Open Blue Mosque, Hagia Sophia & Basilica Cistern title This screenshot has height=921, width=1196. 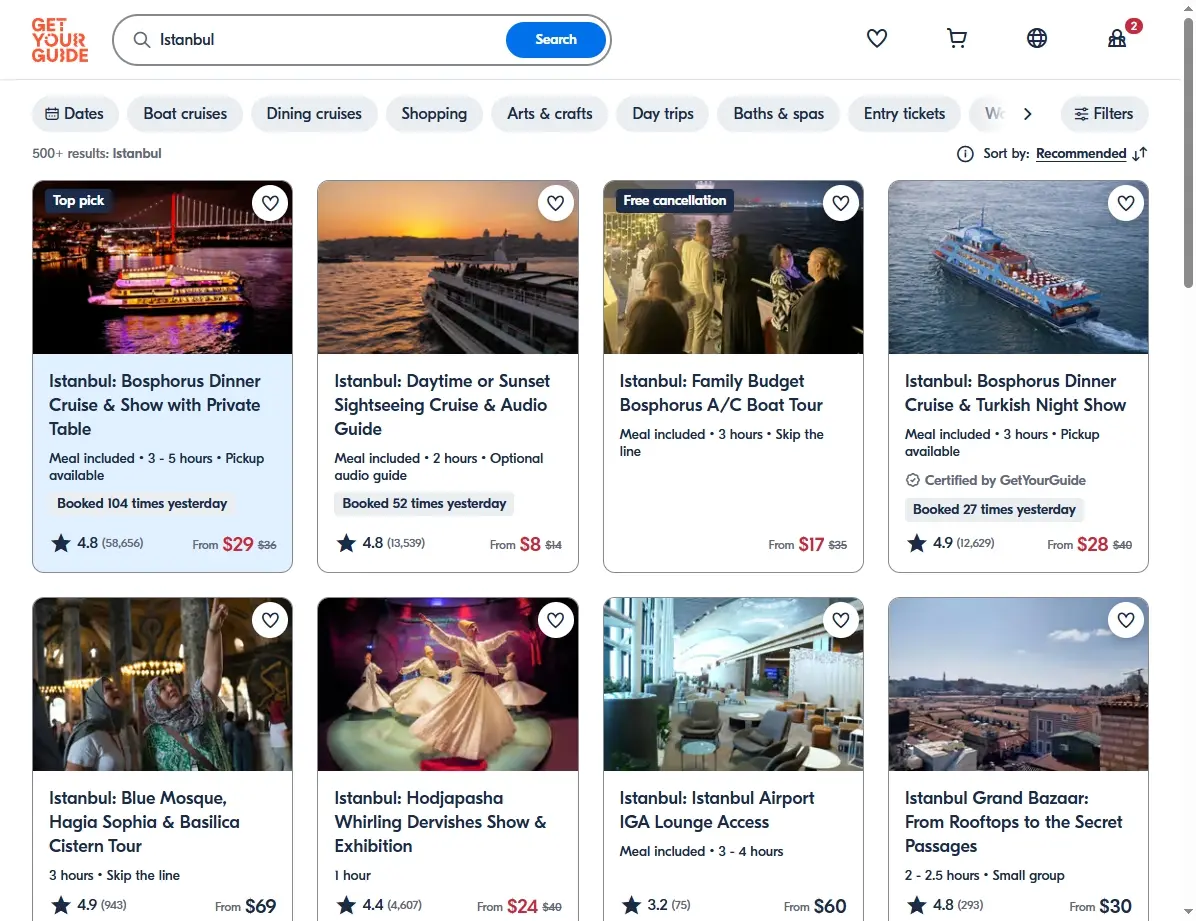(x=145, y=822)
